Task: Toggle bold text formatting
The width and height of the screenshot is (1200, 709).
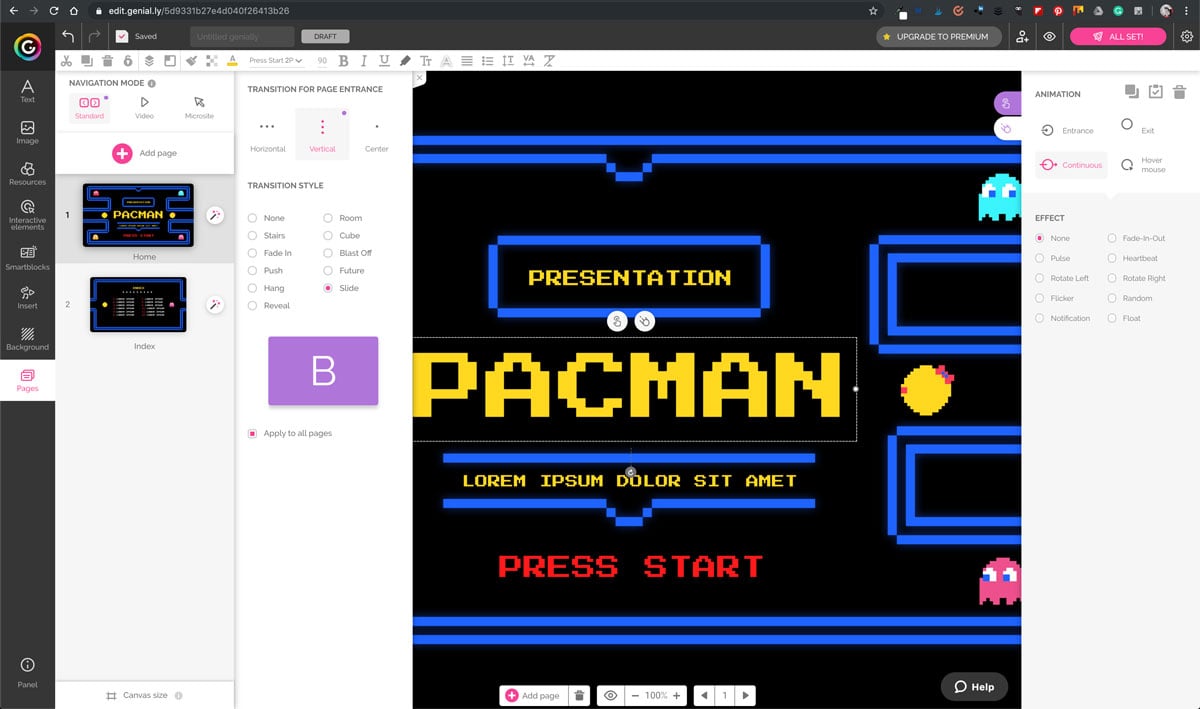Action: 344,61
